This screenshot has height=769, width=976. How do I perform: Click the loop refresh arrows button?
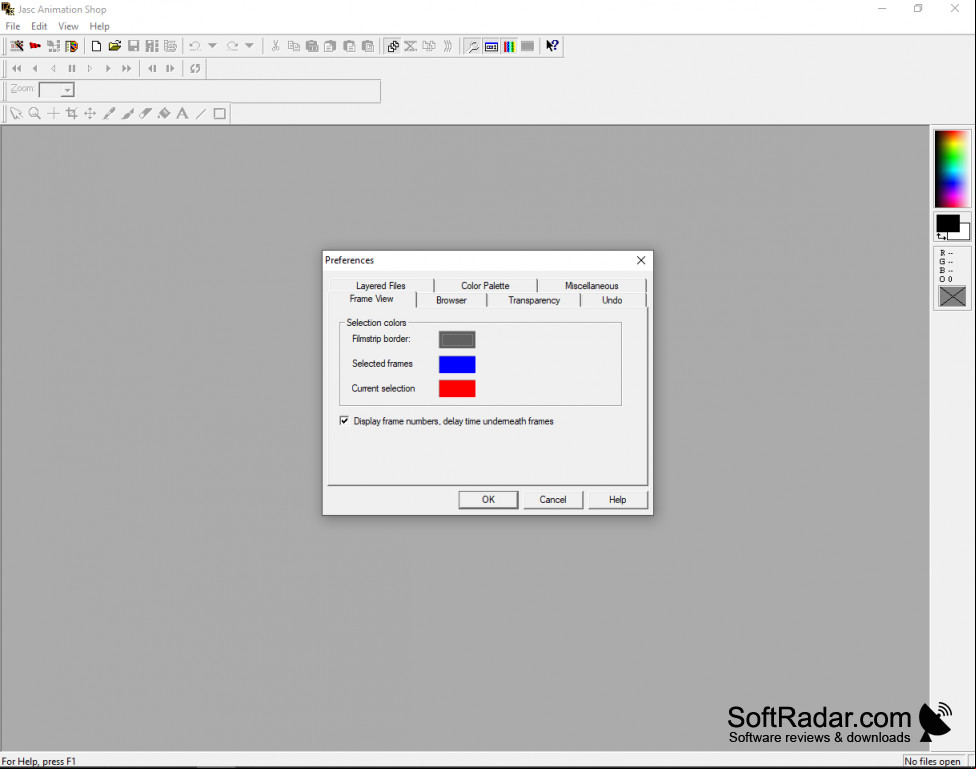tap(195, 68)
